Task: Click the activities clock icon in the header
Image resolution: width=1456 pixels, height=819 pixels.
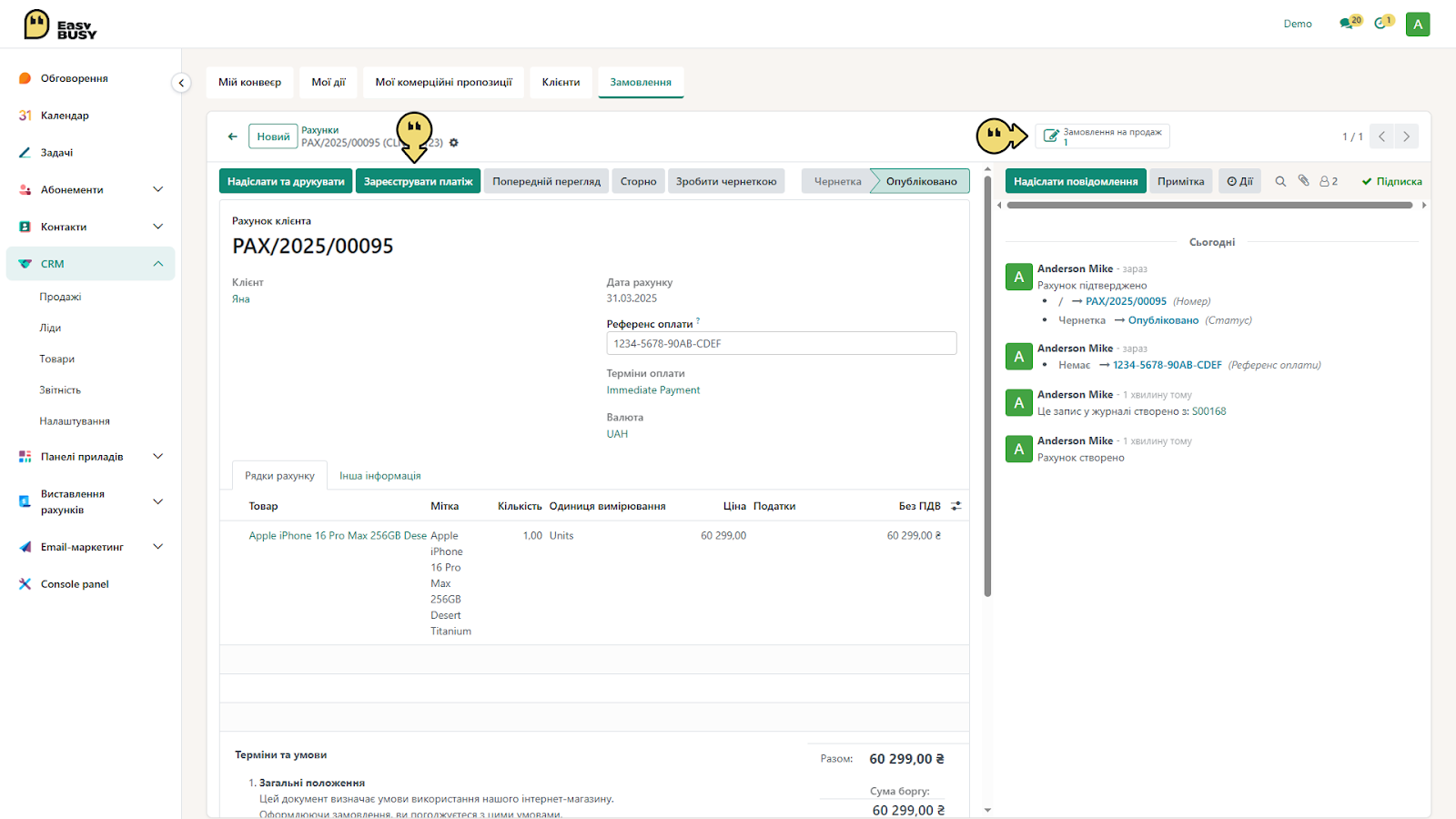Action: (1383, 23)
